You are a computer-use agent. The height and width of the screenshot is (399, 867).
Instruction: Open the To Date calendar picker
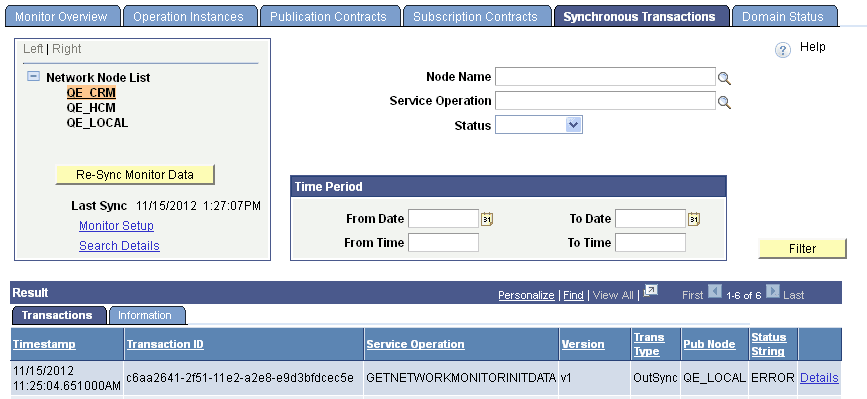pos(694,219)
